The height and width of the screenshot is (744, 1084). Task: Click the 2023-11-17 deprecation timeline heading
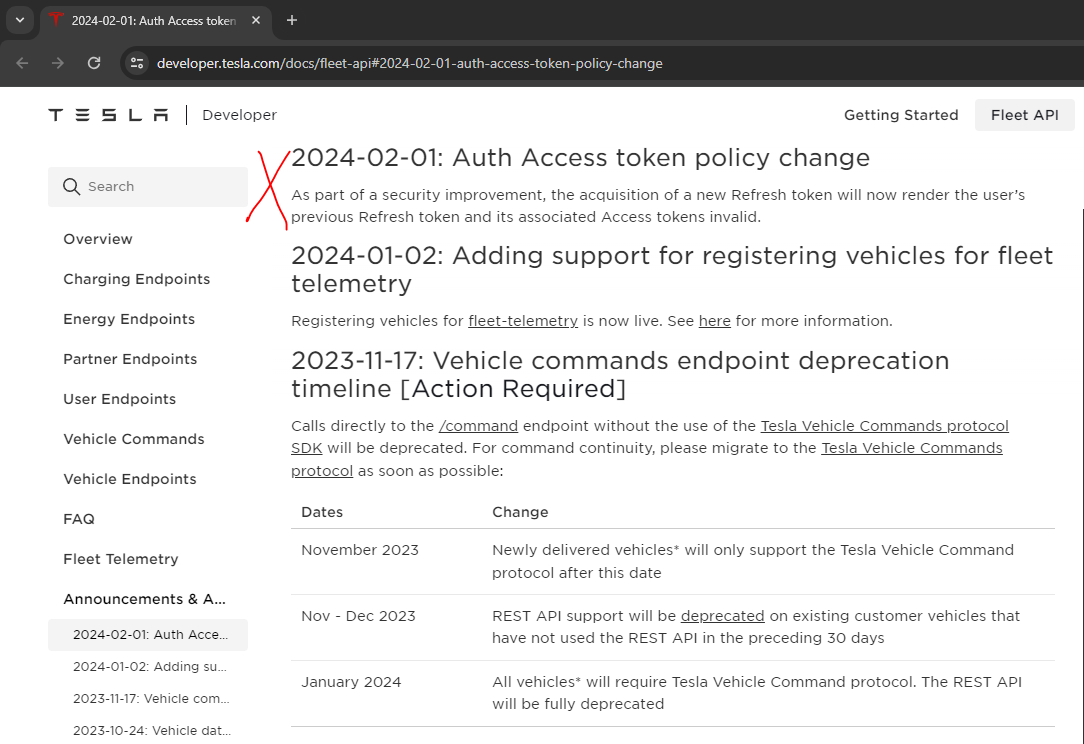tap(620, 375)
